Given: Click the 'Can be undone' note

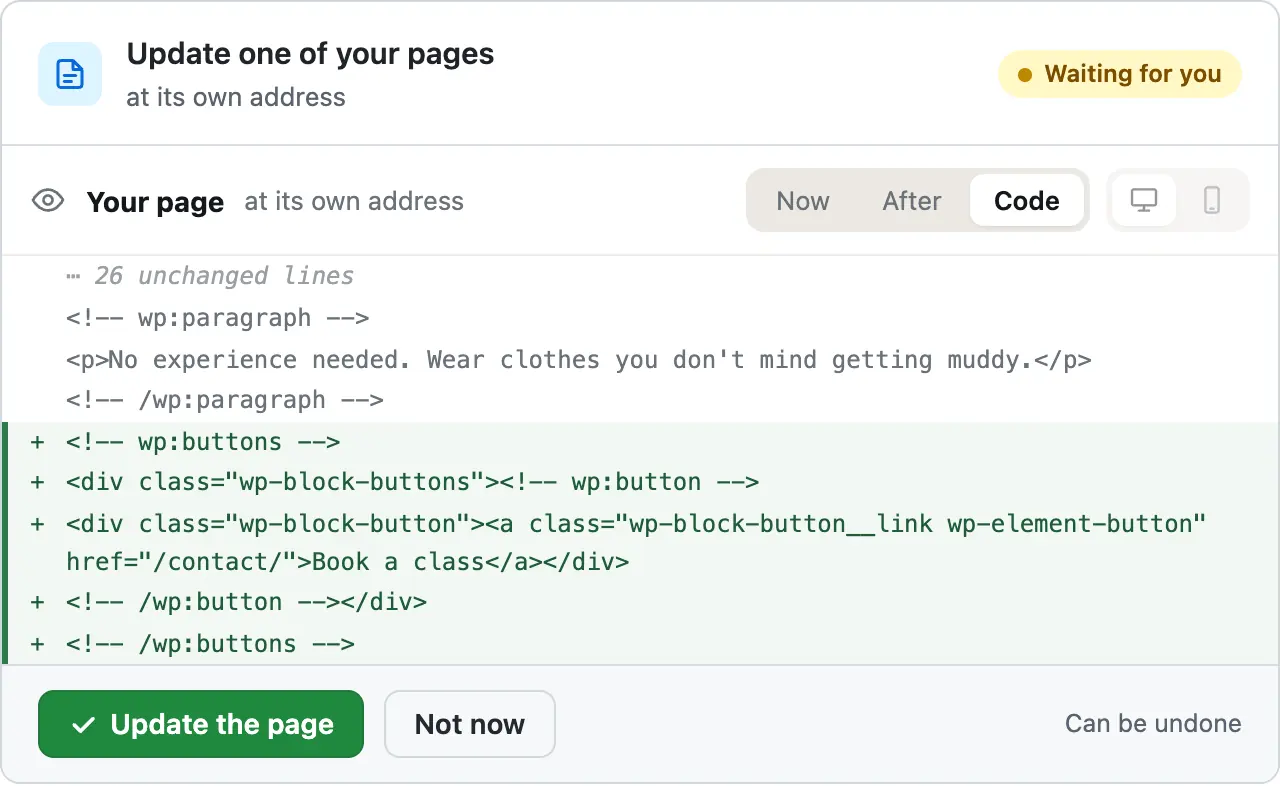Looking at the screenshot, I should [1153, 724].
